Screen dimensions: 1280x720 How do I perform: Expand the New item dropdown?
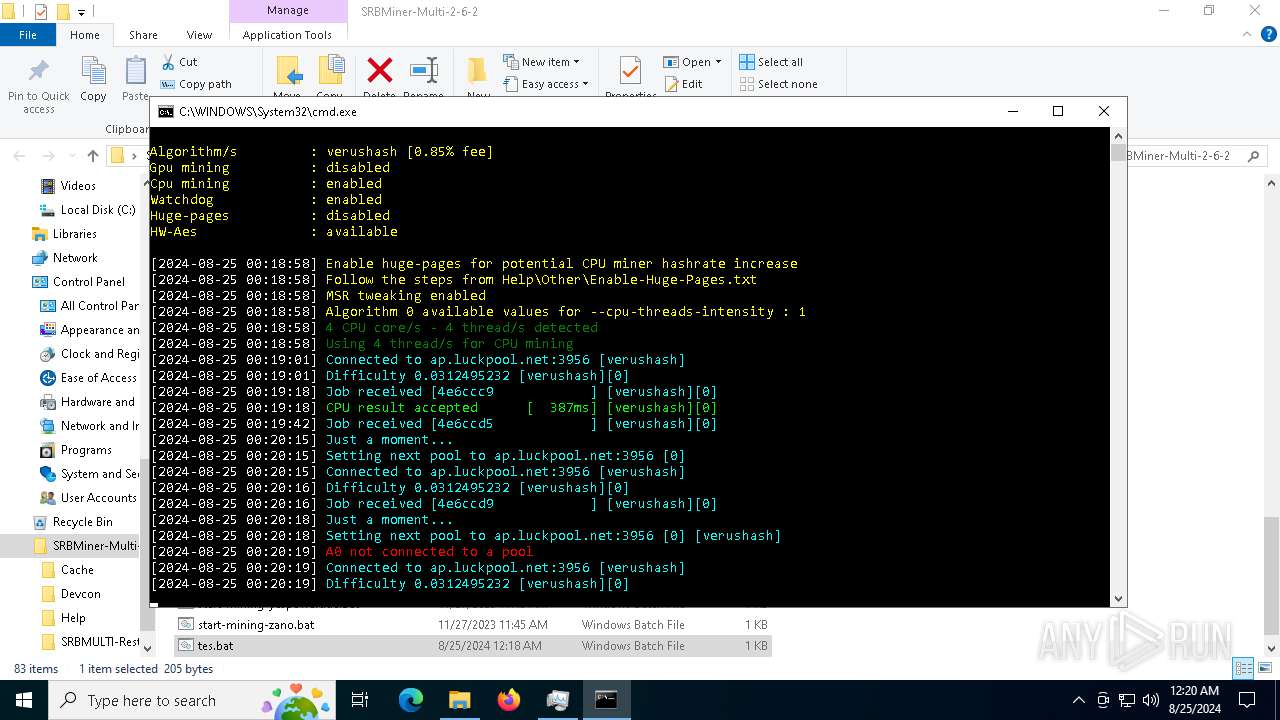(541, 62)
